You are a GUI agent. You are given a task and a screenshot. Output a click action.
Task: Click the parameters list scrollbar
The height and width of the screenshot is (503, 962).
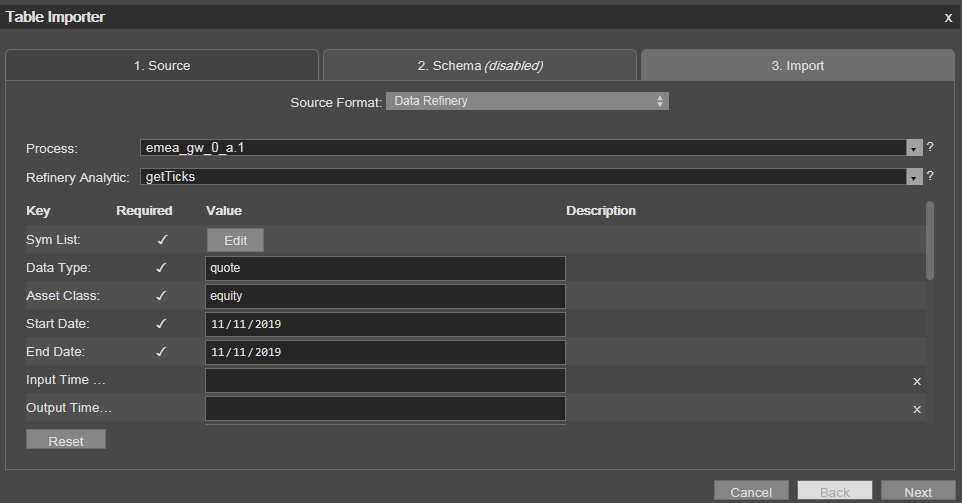[929, 240]
